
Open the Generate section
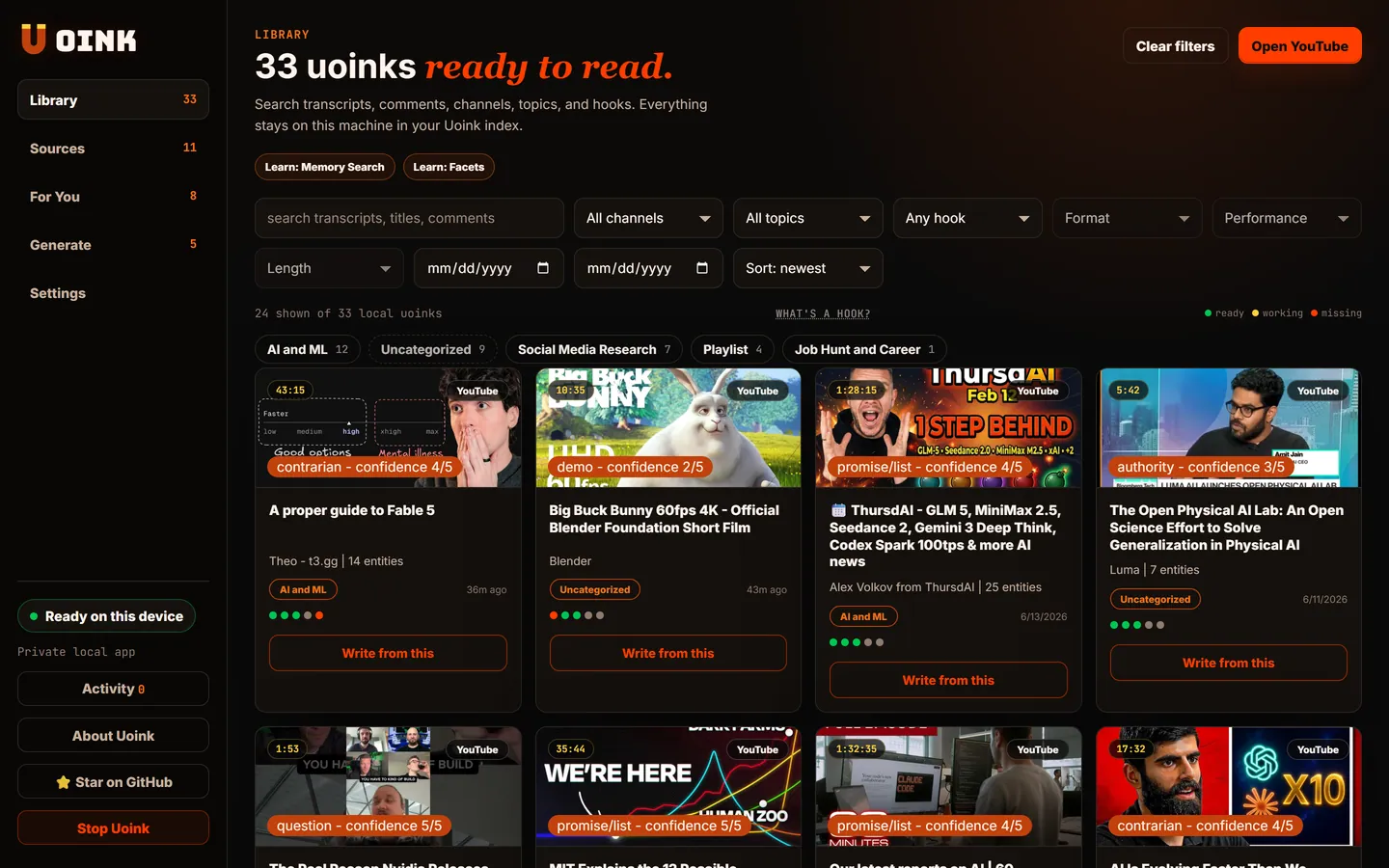click(x=113, y=244)
